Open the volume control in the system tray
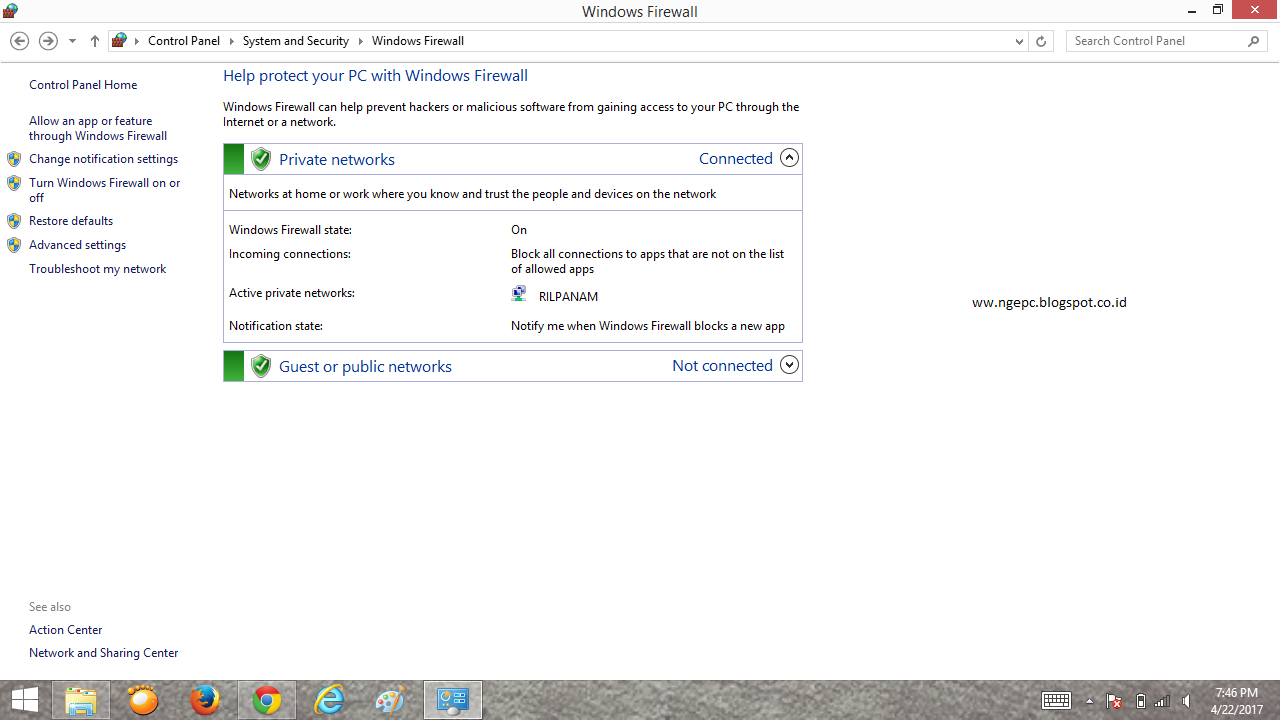The height and width of the screenshot is (720, 1280). [1186, 700]
